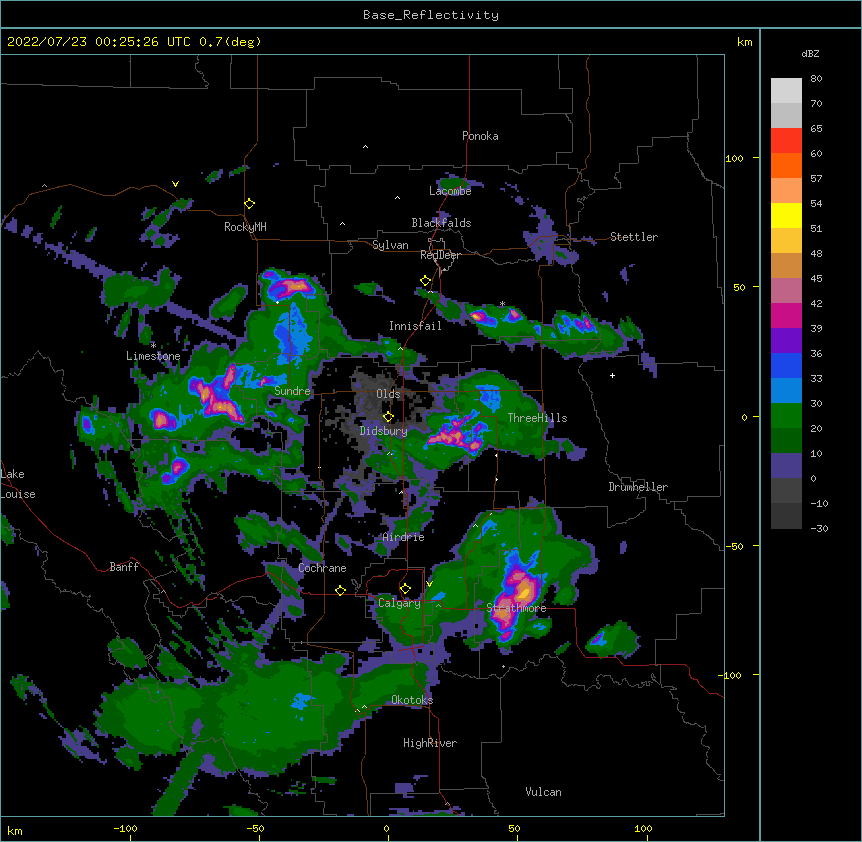Select the Lacombe city label
The height and width of the screenshot is (842, 862).
click(x=450, y=191)
